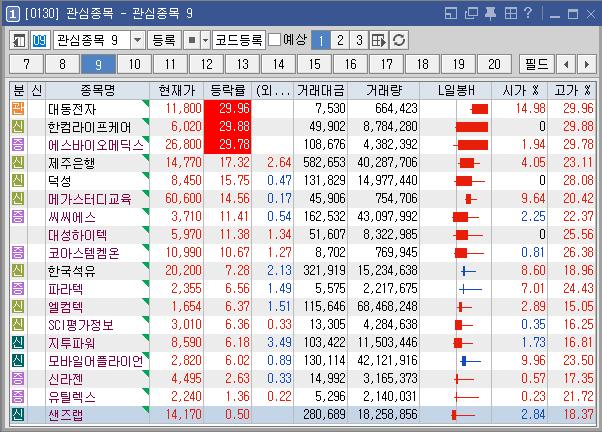Select the 메가스터디교육 stock name

pos(89,199)
